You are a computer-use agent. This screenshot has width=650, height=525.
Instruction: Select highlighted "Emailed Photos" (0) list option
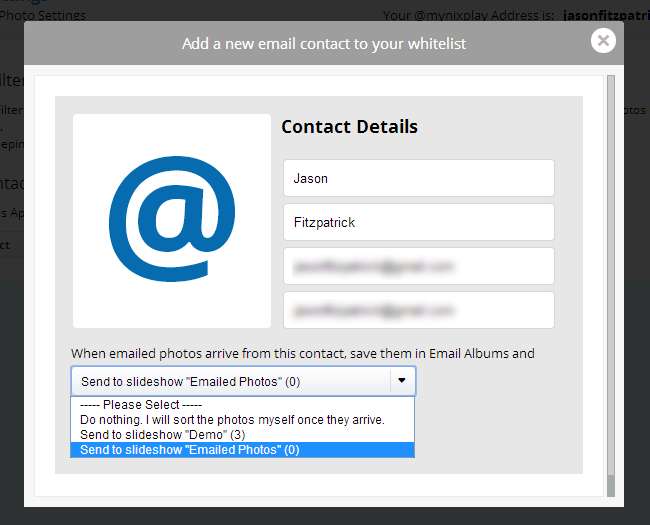[x=190, y=450]
